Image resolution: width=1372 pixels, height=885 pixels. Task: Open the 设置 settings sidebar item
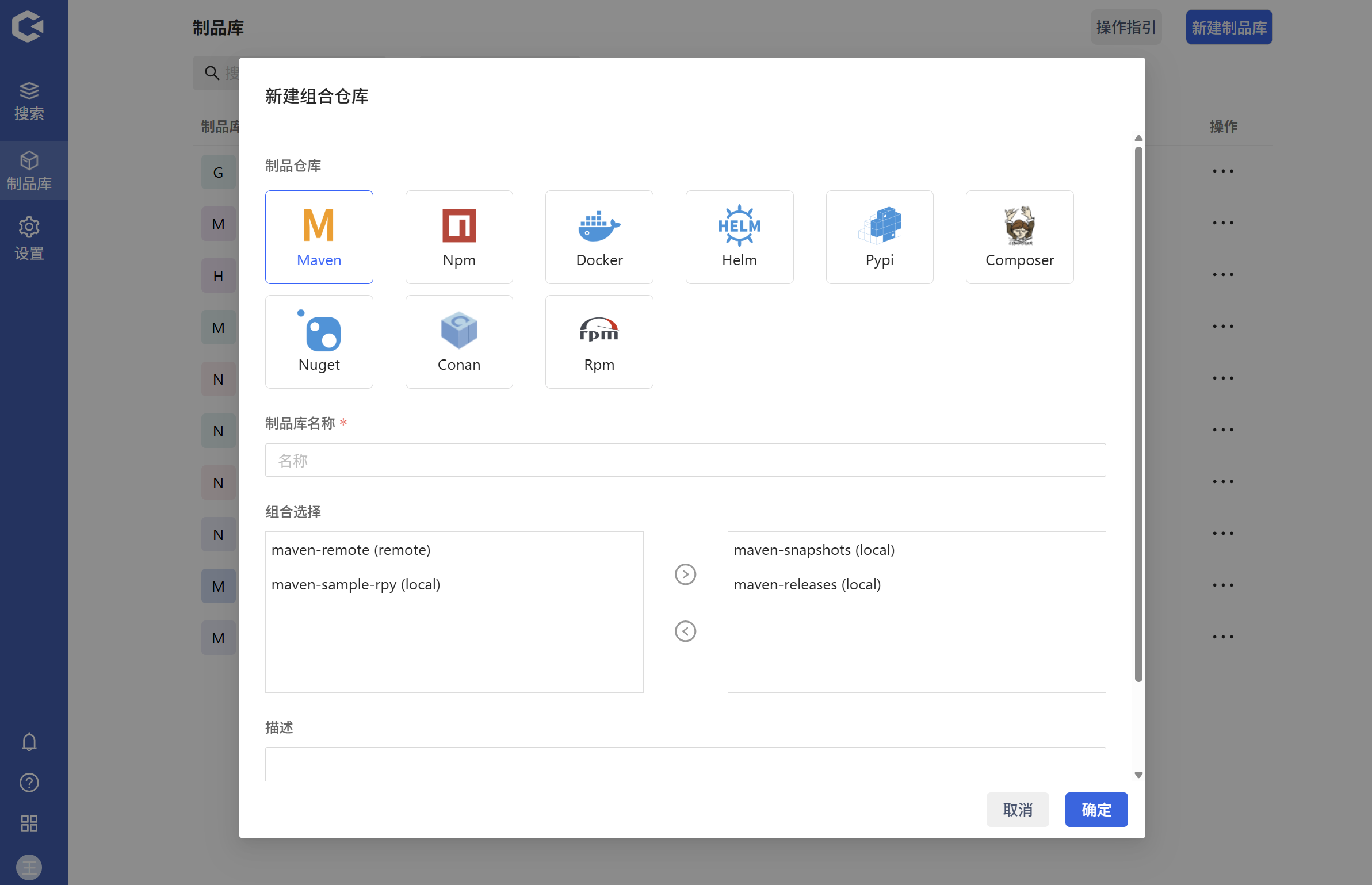tap(29, 238)
